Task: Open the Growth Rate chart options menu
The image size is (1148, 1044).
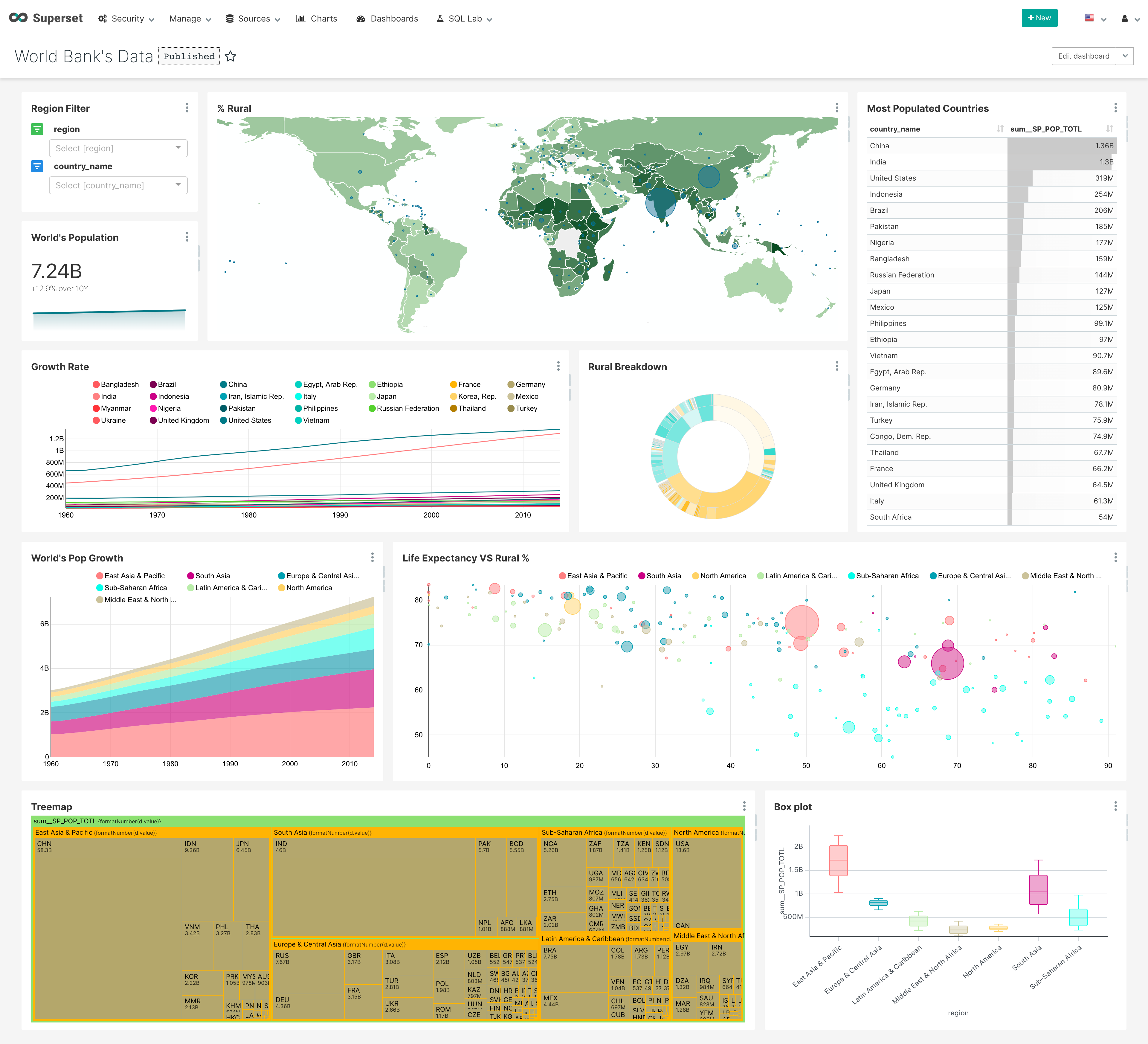Action: click(x=558, y=366)
